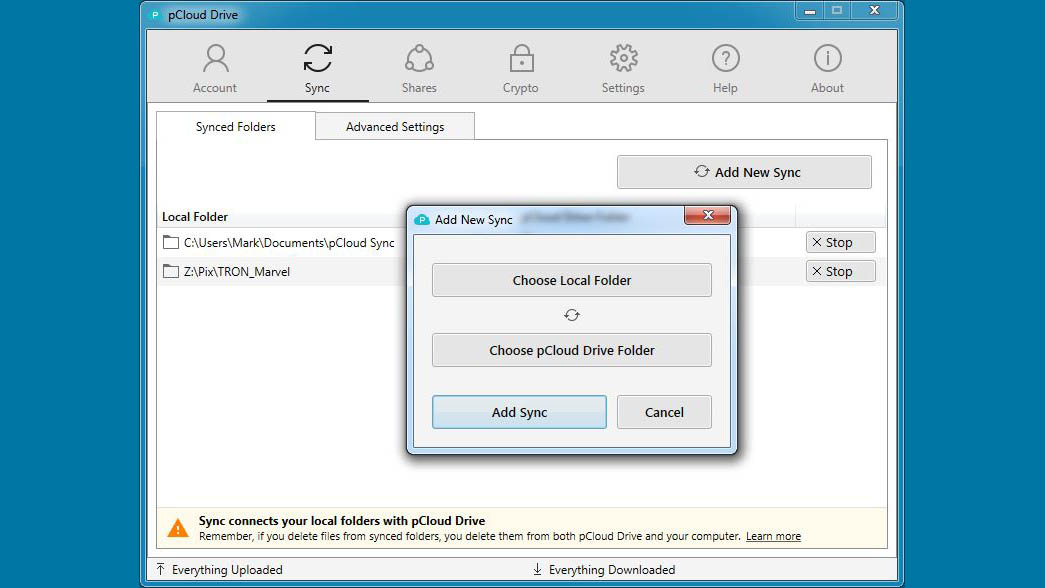The height and width of the screenshot is (588, 1045).
Task: Click the pCloud icon in Add New Sync dialog title
Action: pyautogui.click(x=422, y=219)
